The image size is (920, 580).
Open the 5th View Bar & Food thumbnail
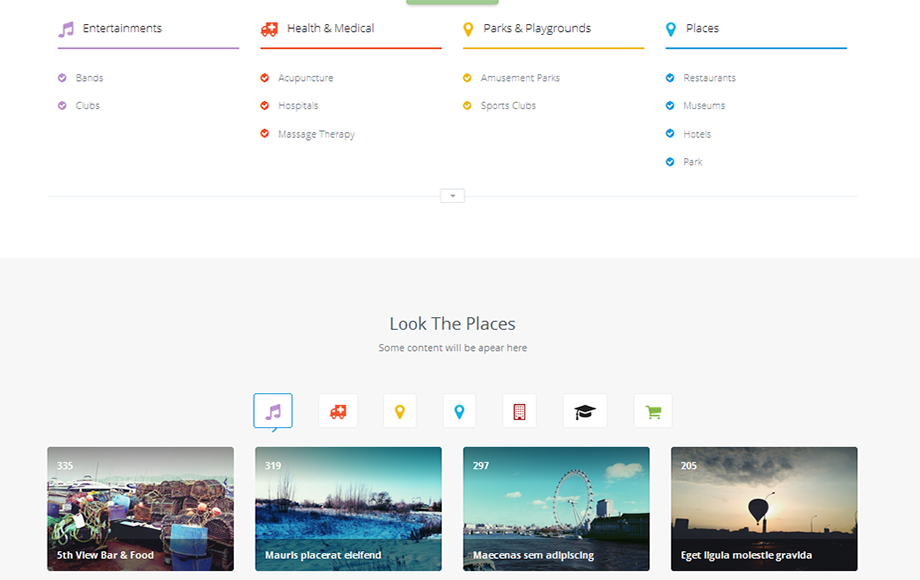(140, 508)
